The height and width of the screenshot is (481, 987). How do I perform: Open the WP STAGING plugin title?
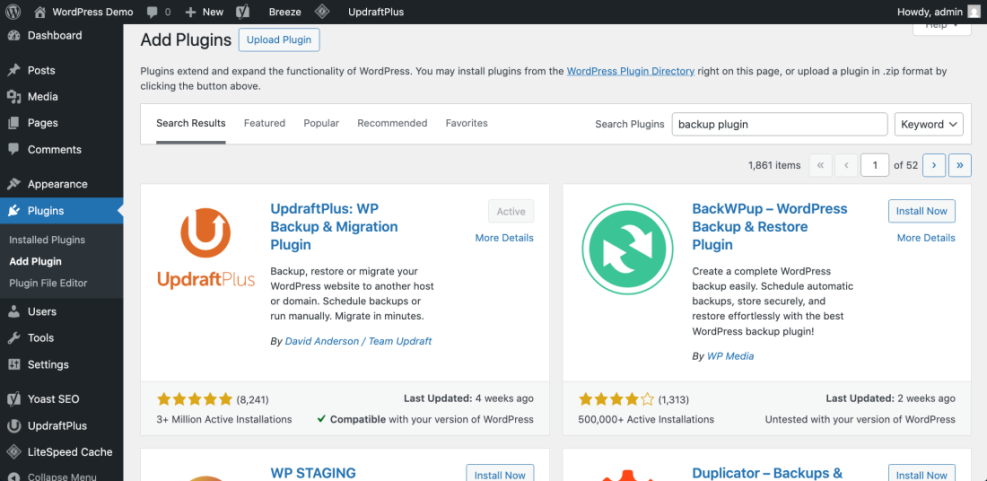pyautogui.click(x=313, y=472)
